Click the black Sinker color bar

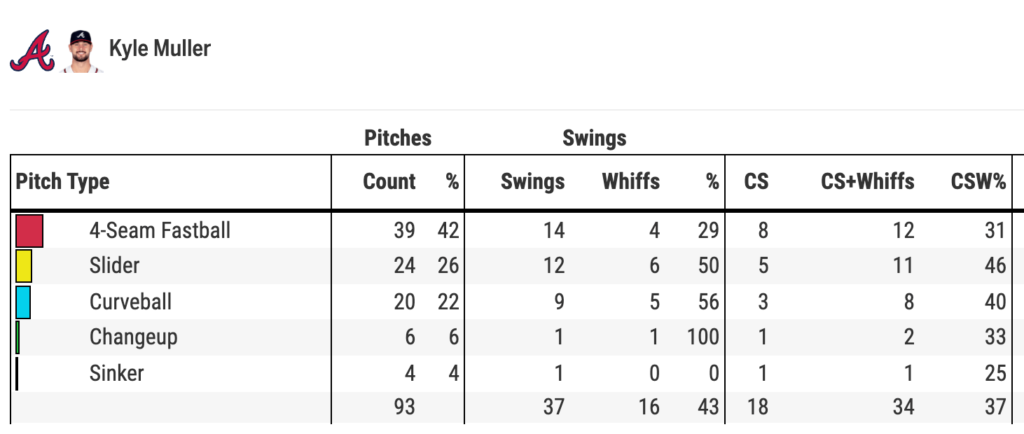tap(17, 373)
